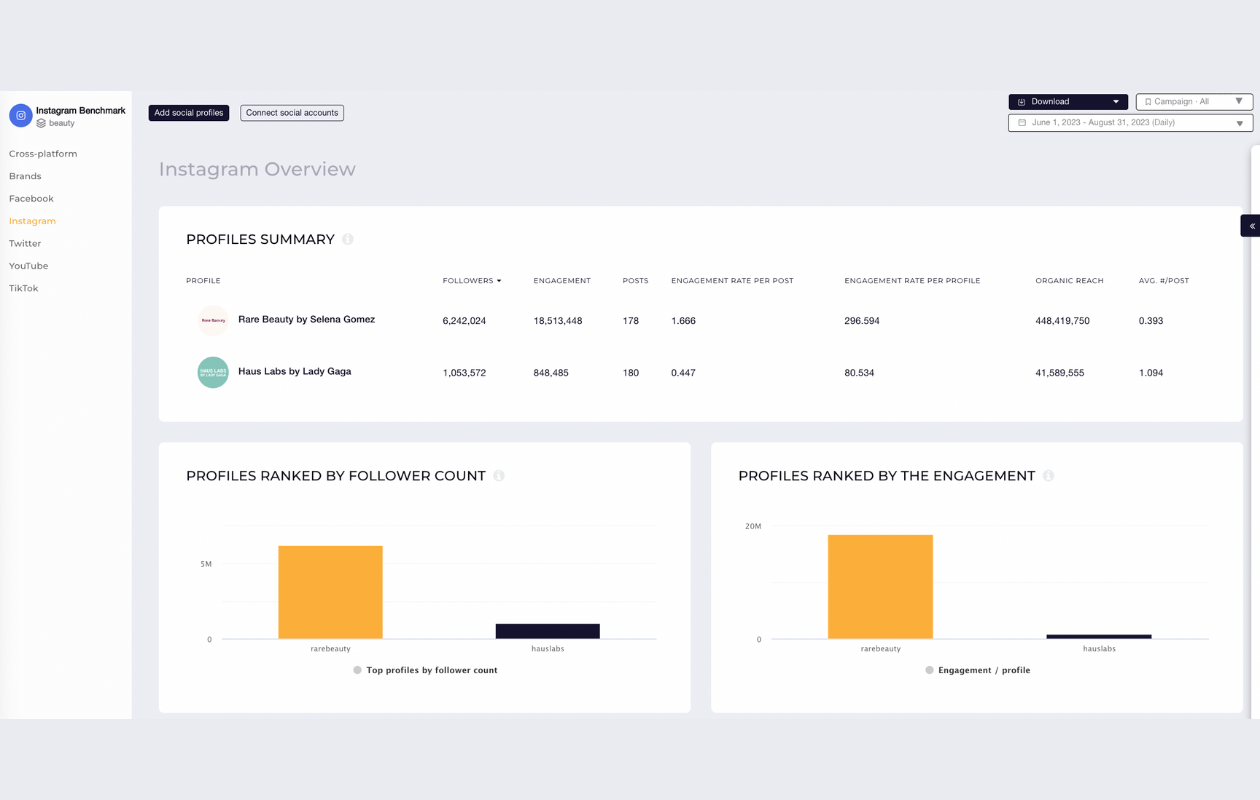Click the Add social profiles button
The height and width of the screenshot is (800, 1260).
point(189,113)
